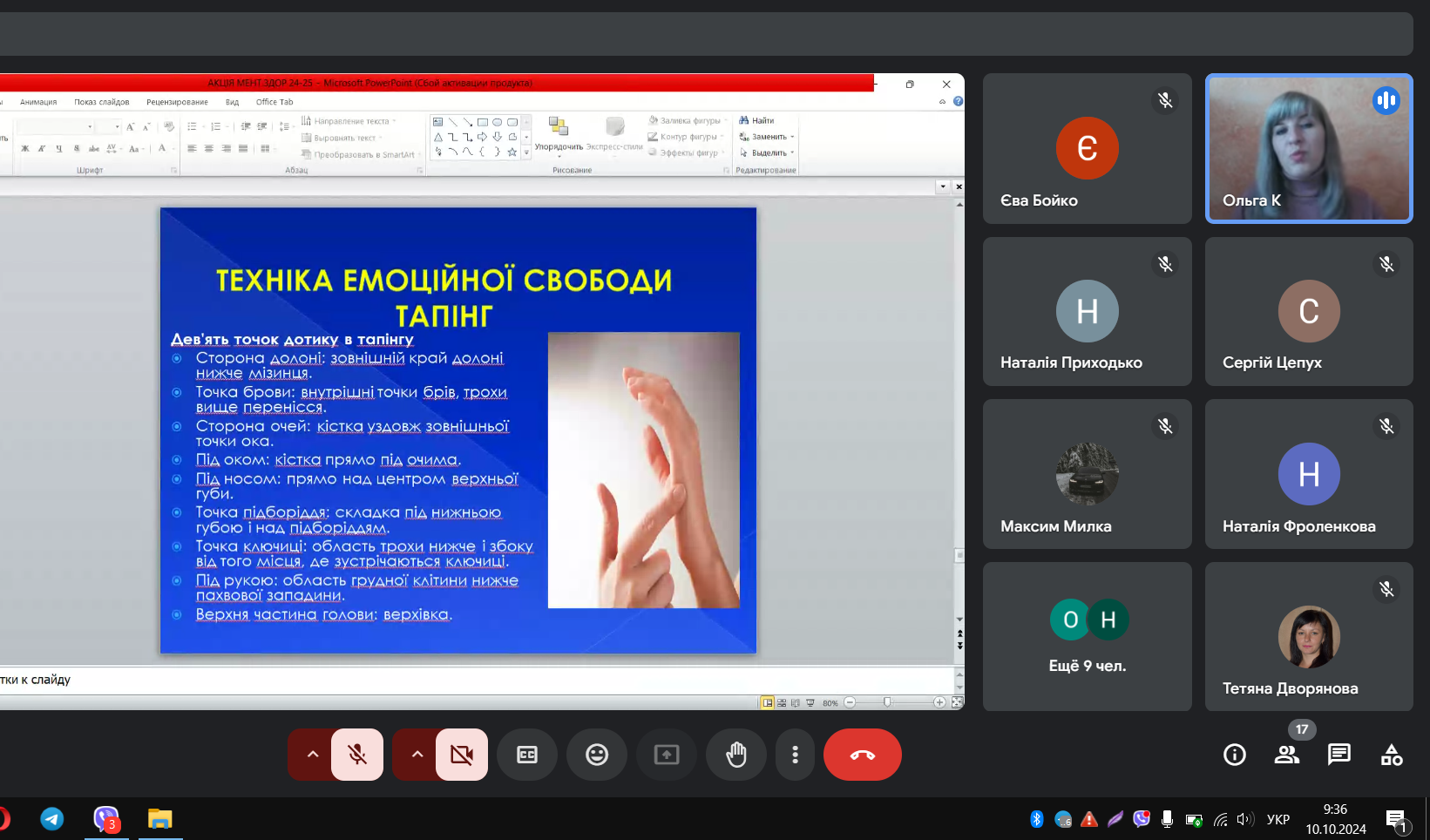Screen dimensions: 1430x840
Task: Toggle closed captions on
Action: click(527, 755)
